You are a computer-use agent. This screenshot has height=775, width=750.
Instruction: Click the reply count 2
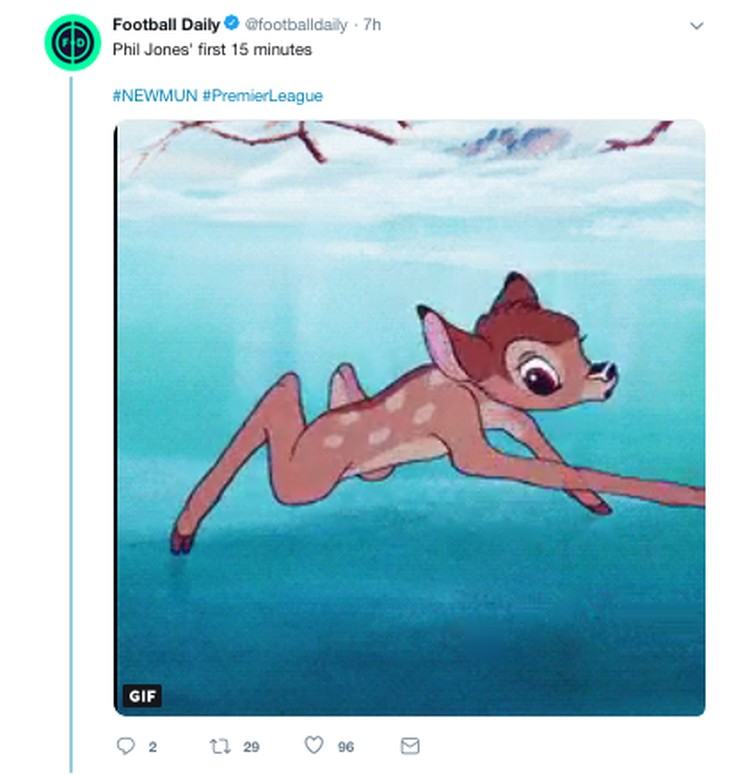[152, 747]
